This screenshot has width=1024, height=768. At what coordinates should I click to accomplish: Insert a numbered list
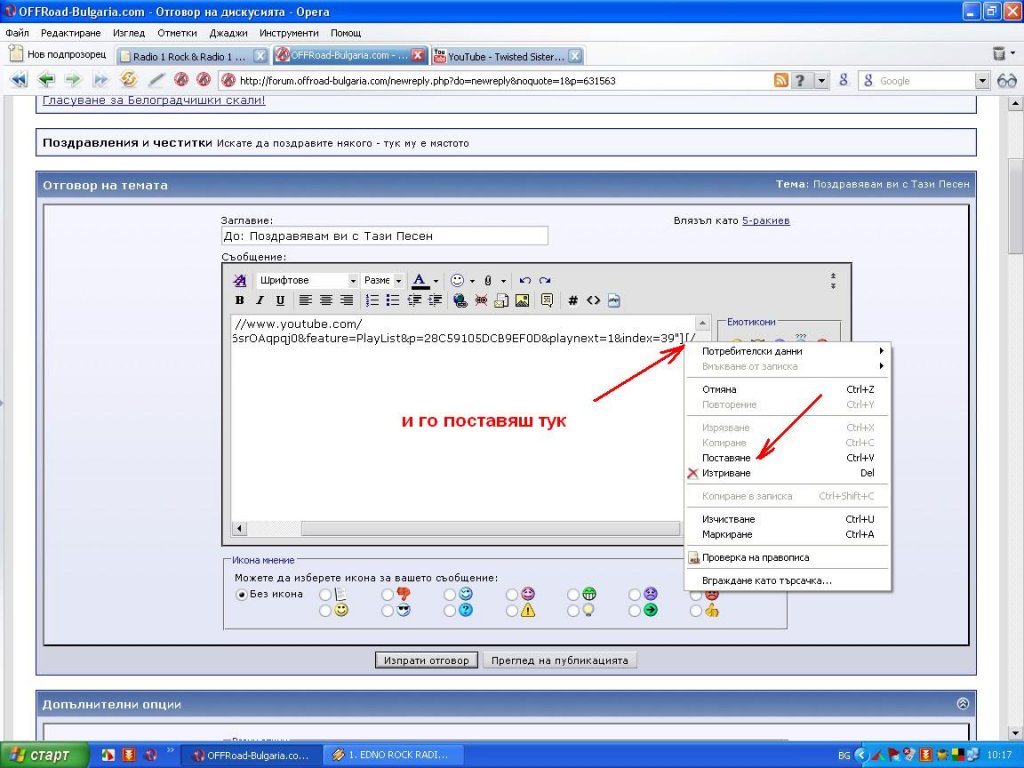coord(372,300)
